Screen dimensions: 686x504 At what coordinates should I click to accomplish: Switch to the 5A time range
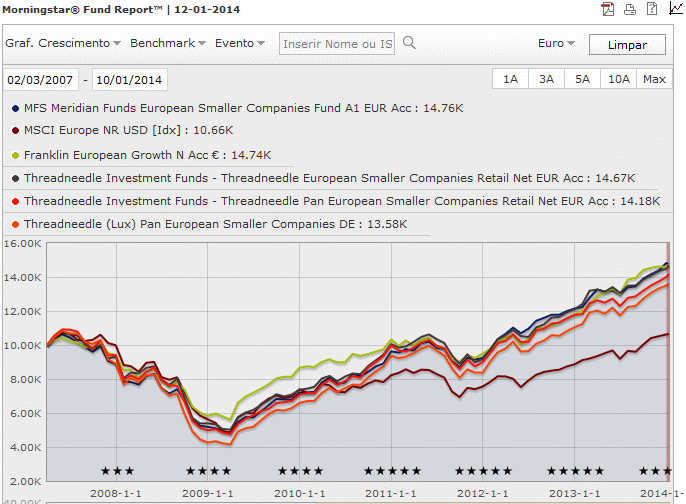pyautogui.click(x=582, y=79)
